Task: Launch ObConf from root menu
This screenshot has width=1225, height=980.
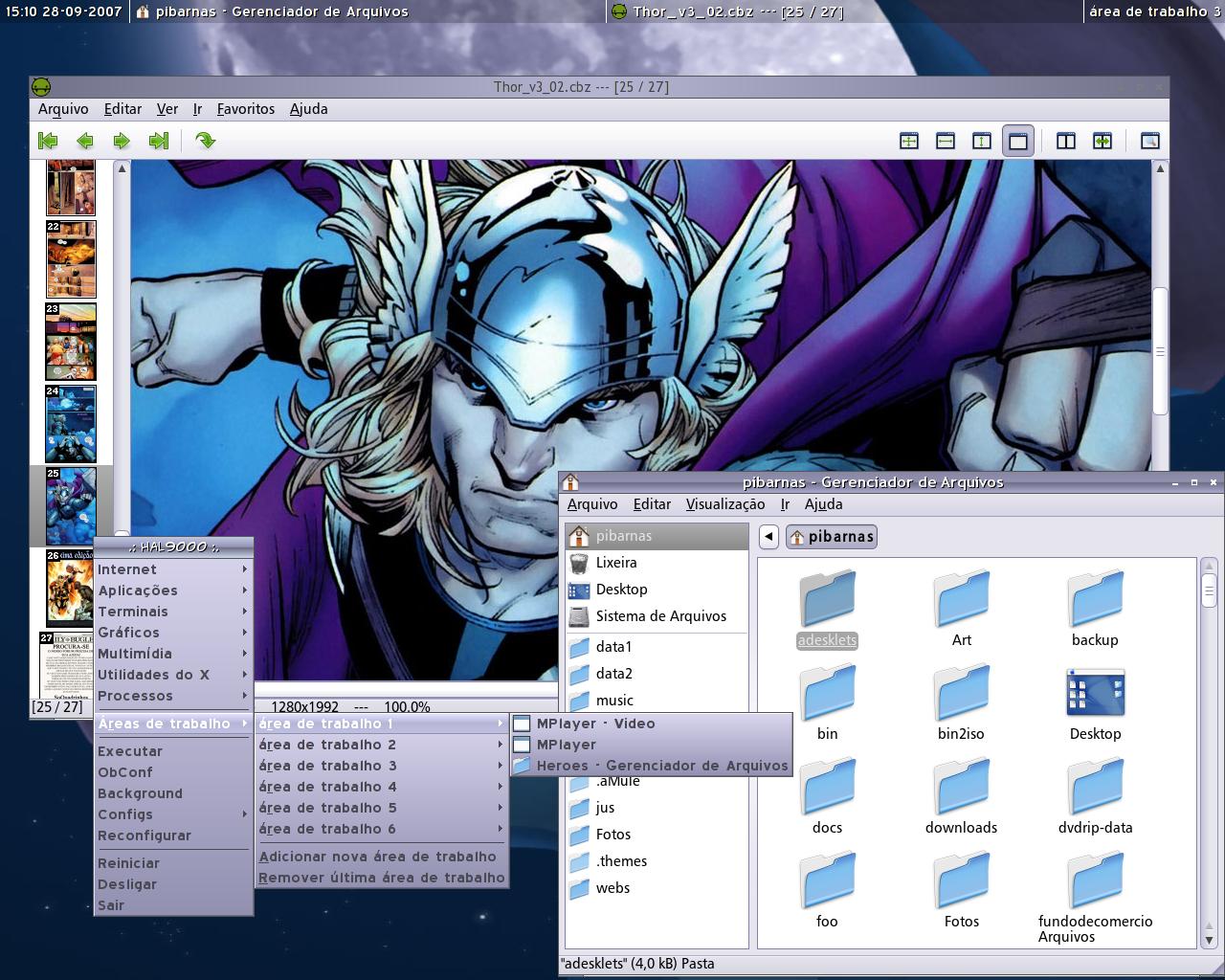Action: (x=172, y=772)
